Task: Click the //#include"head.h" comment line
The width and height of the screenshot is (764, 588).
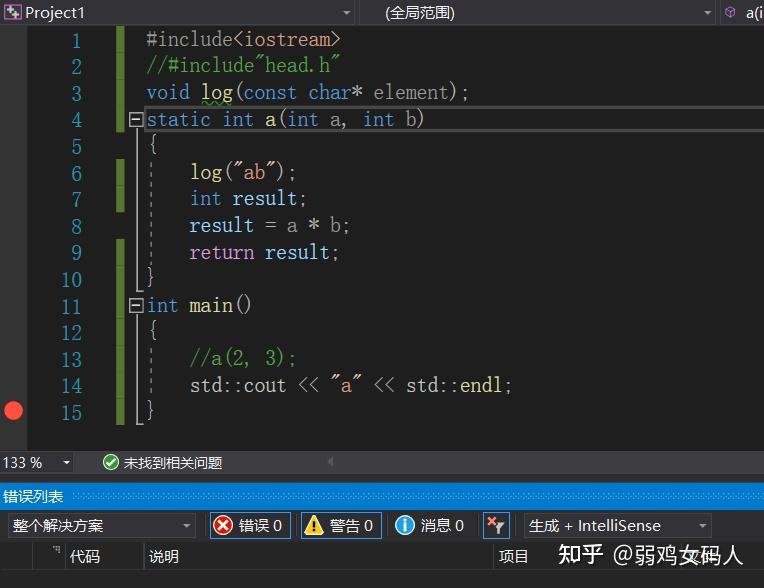Action: coord(243,65)
